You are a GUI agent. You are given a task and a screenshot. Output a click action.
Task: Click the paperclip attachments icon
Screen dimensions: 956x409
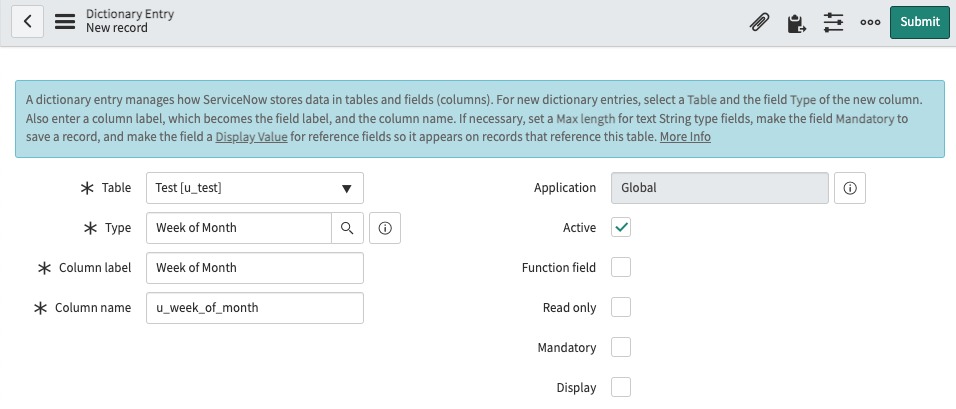(x=760, y=22)
